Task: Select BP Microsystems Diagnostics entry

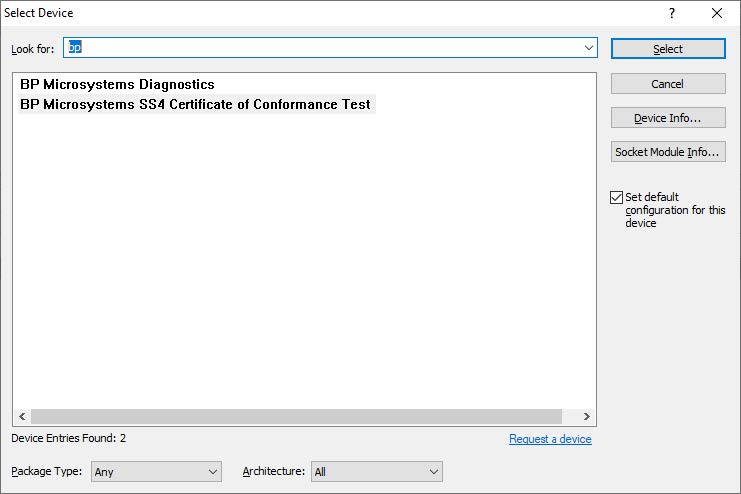Action: point(117,84)
